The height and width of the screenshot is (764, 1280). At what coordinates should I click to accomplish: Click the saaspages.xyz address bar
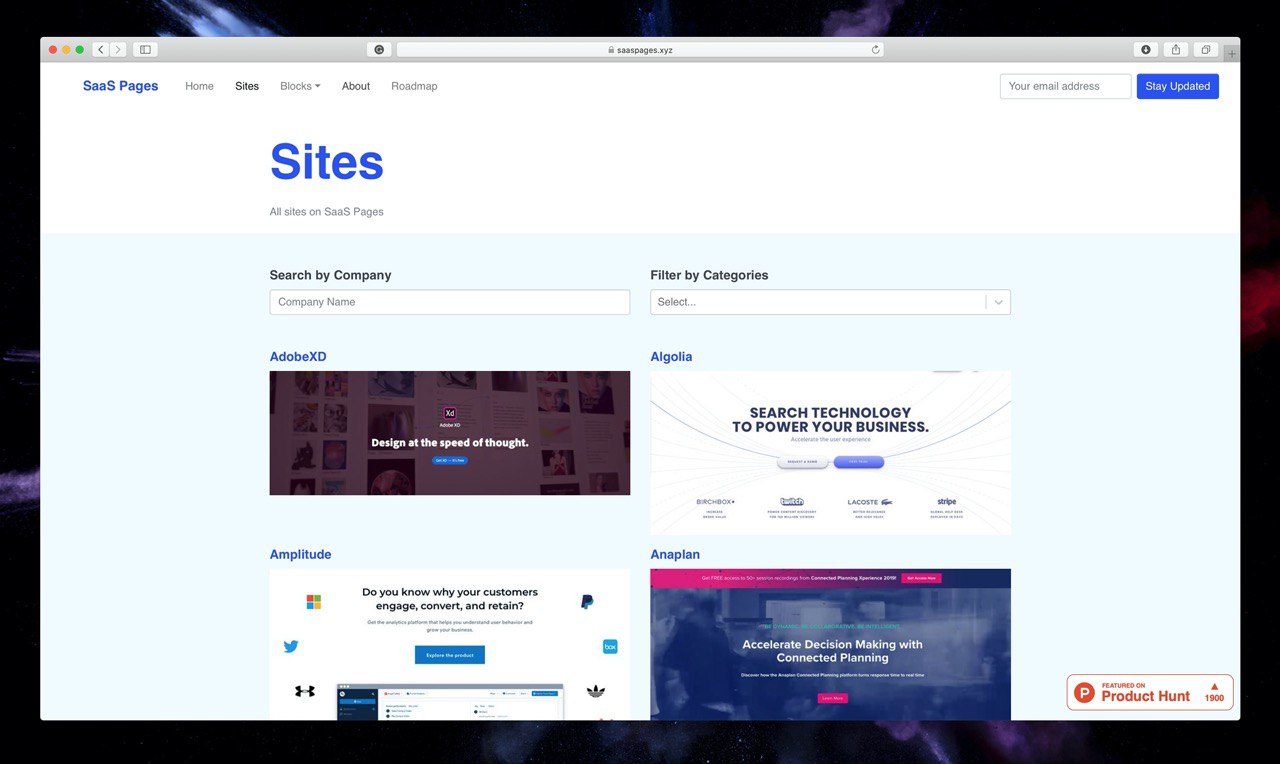point(640,49)
